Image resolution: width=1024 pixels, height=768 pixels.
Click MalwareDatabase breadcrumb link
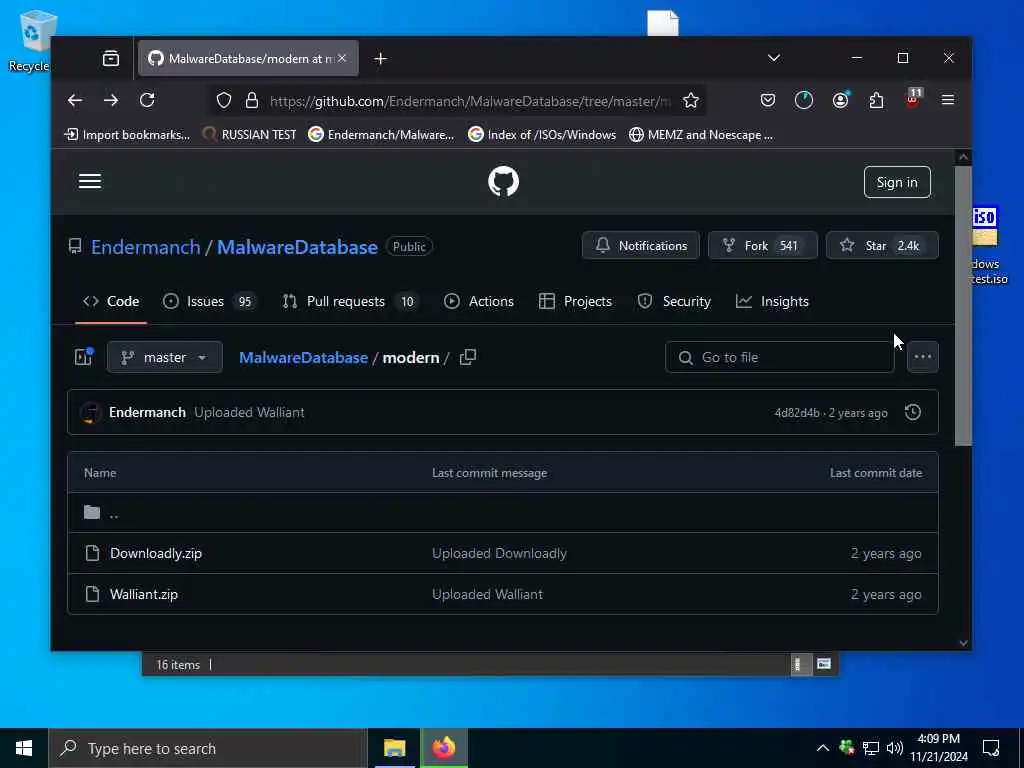(303, 357)
